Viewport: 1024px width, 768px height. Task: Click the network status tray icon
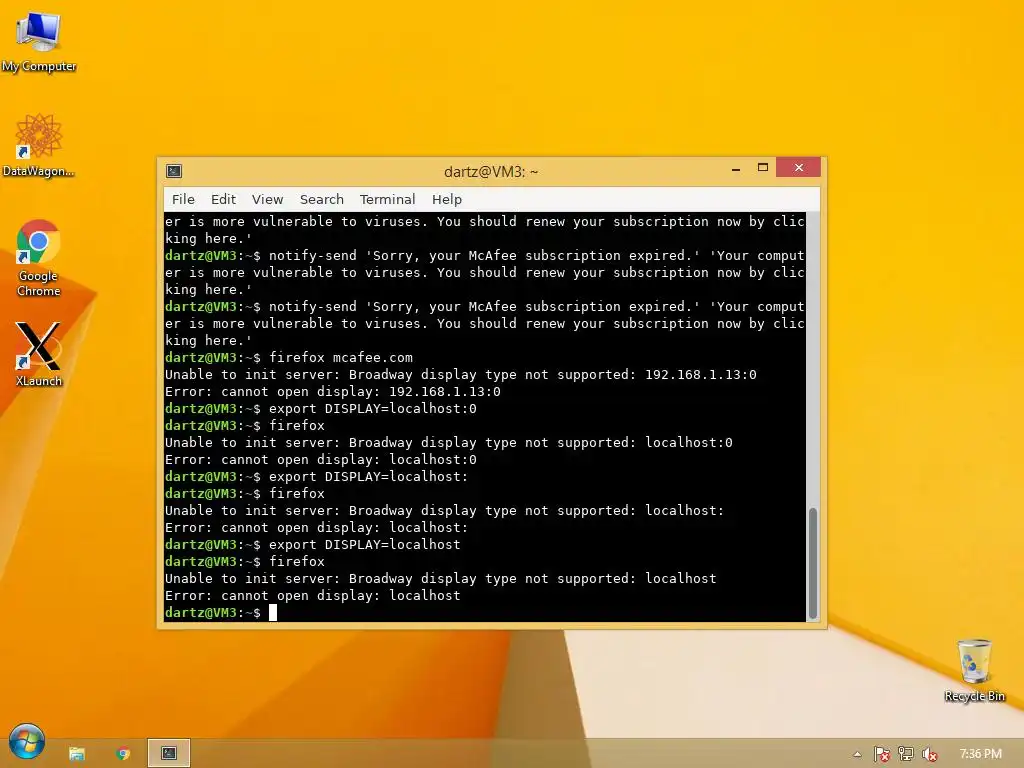point(906,754)
